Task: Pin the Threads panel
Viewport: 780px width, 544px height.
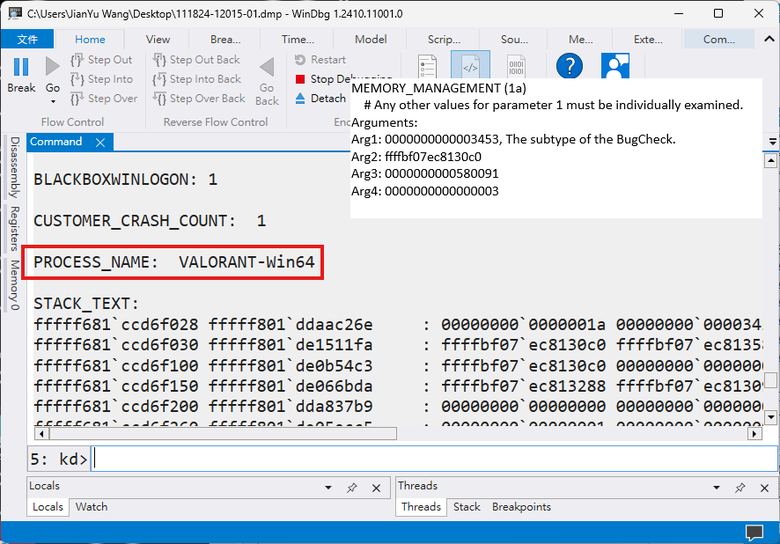Action: point(740,488)
